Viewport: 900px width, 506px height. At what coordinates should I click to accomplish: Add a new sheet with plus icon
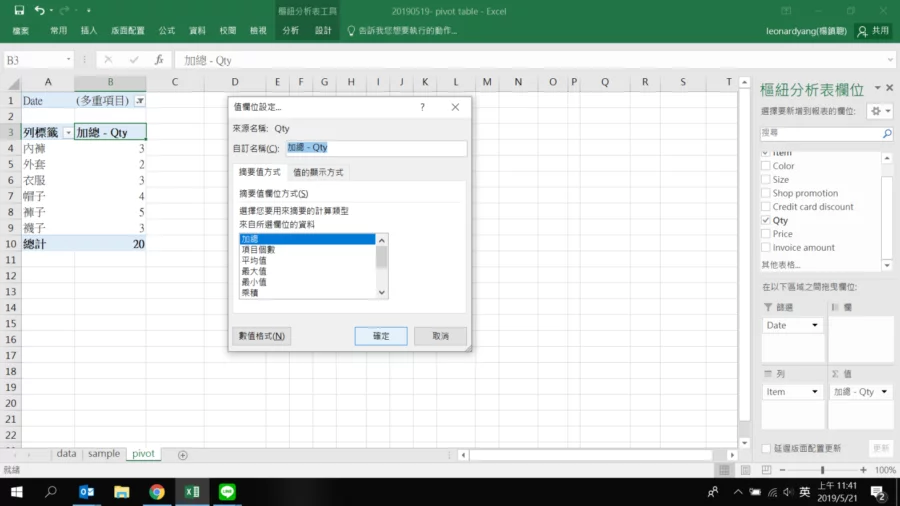click(183, 455)
